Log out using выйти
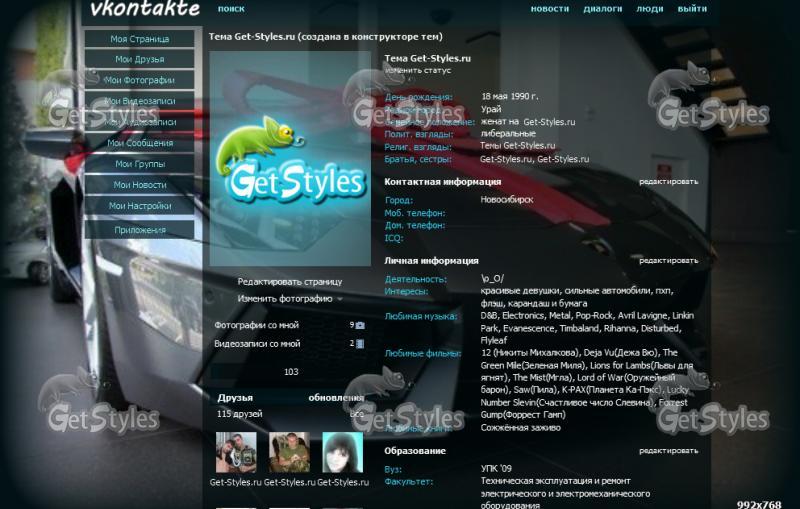The width and height of the screenshot is (800, 509). pyautogui.click(x=692, y=9)
